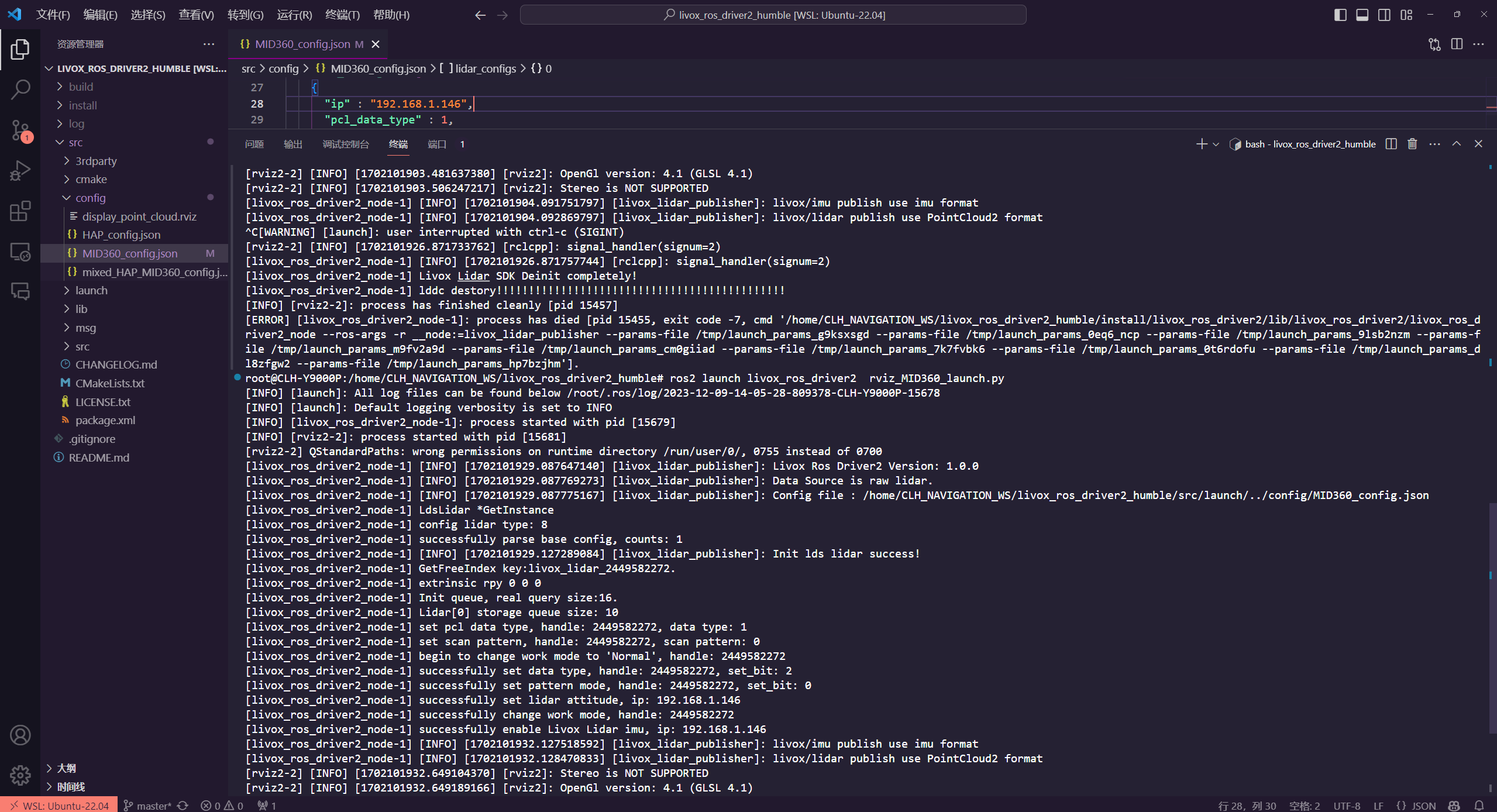Split the terminal pane

coord(1391,144)
